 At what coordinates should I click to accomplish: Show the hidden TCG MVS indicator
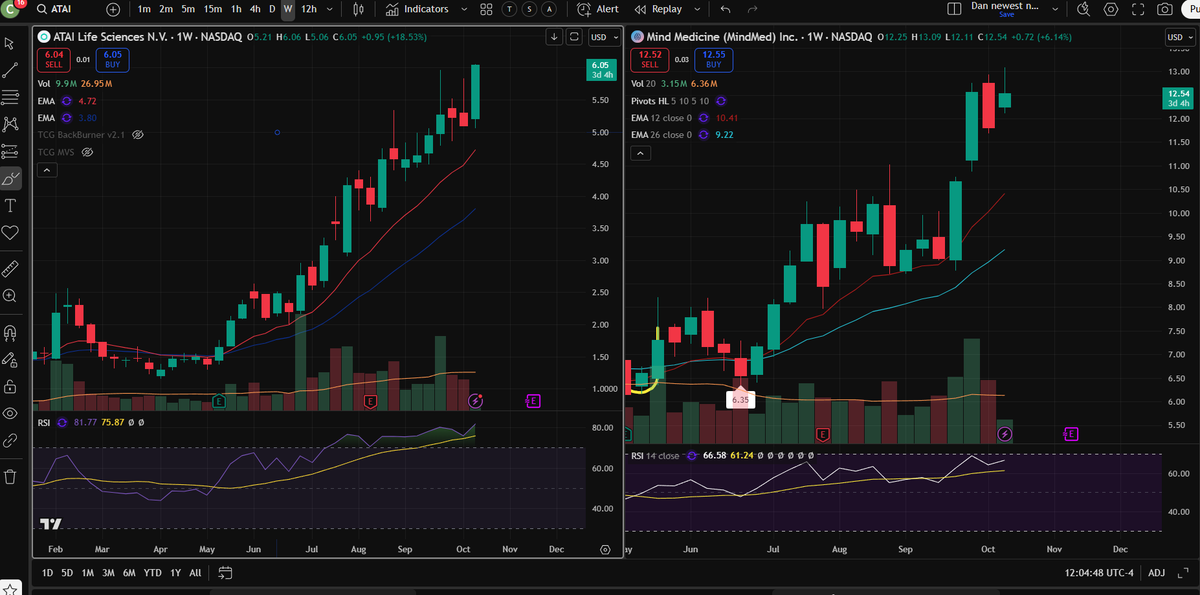[x=87, y=152]
